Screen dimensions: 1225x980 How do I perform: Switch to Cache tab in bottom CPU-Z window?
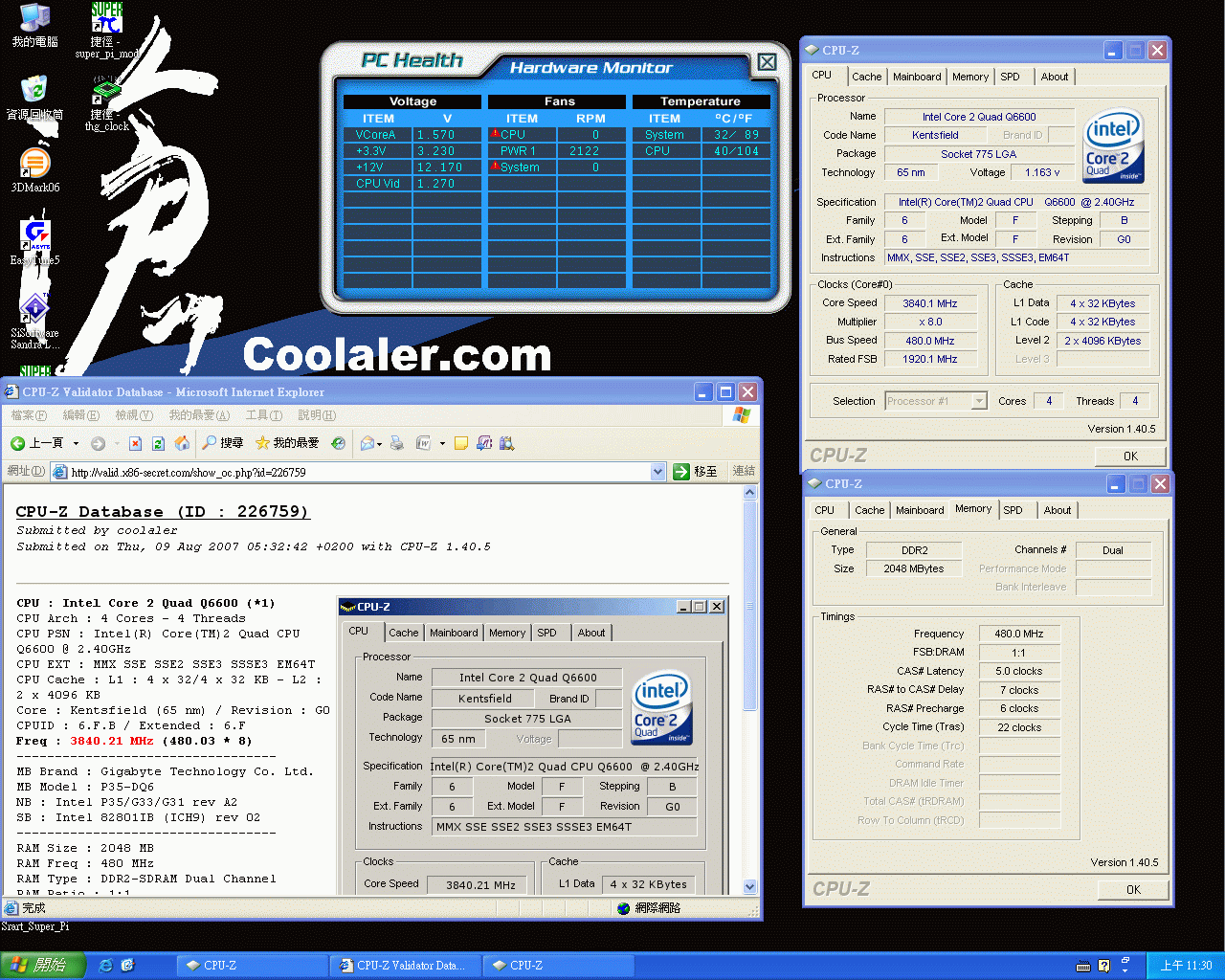[x=870, y=510]
